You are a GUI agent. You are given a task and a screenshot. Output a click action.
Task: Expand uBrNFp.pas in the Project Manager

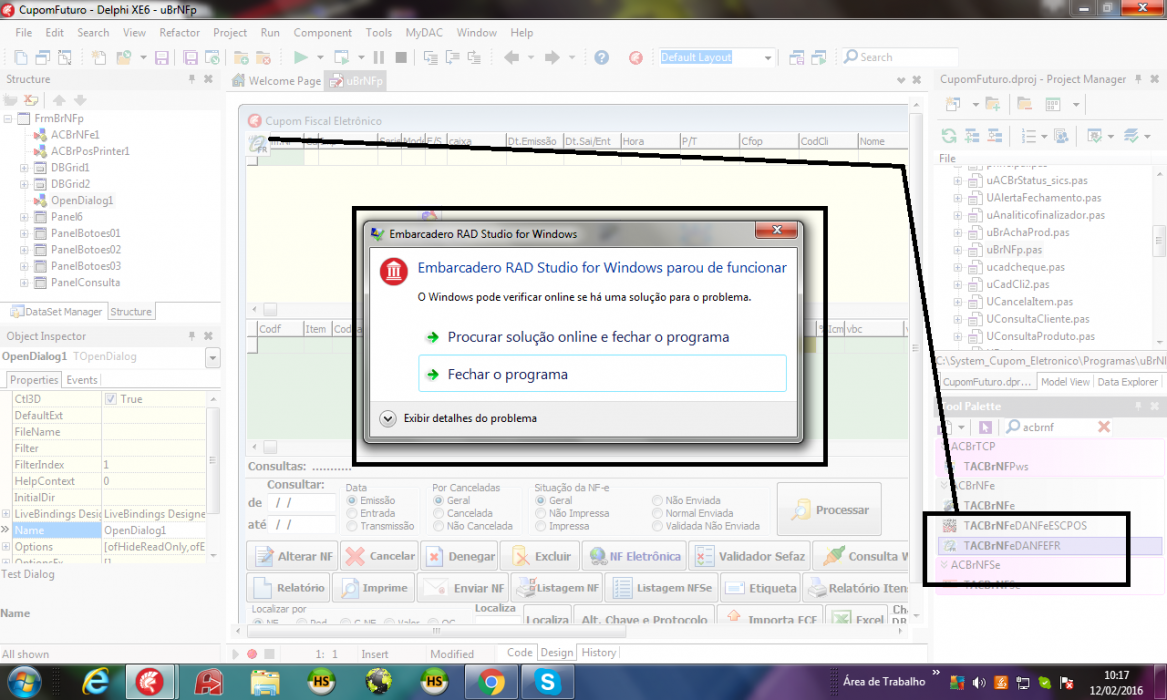[958, 250]
